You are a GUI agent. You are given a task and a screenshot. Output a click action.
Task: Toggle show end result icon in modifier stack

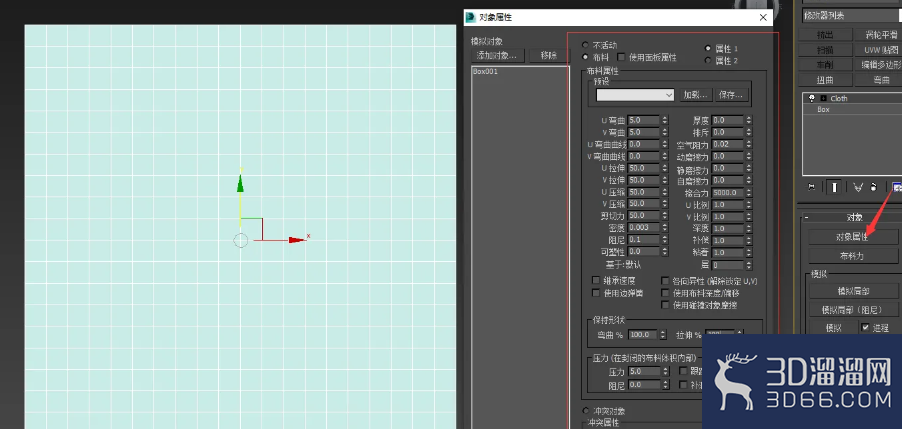835,187
